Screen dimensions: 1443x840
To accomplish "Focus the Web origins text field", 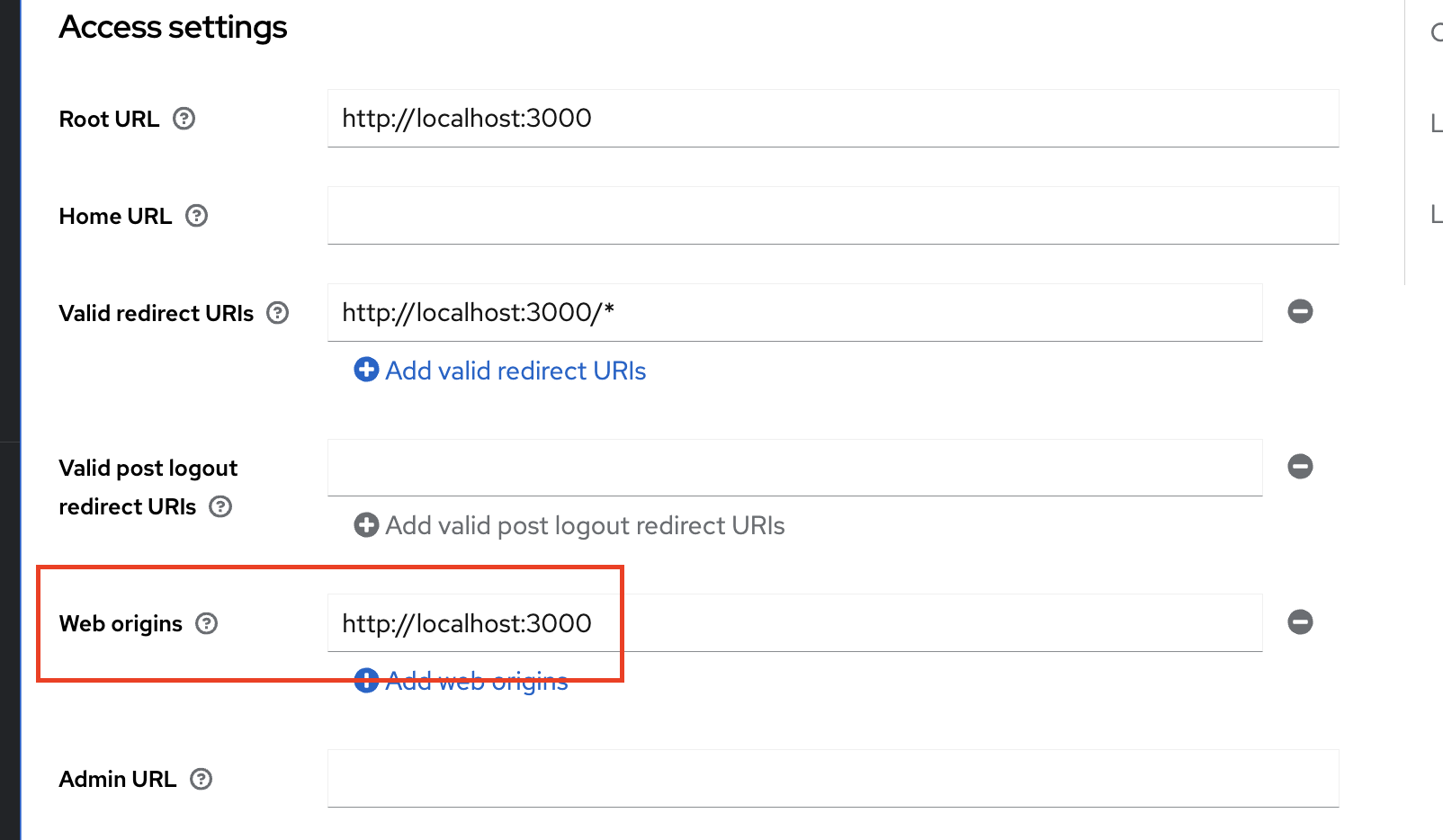I will pos(795,622).
